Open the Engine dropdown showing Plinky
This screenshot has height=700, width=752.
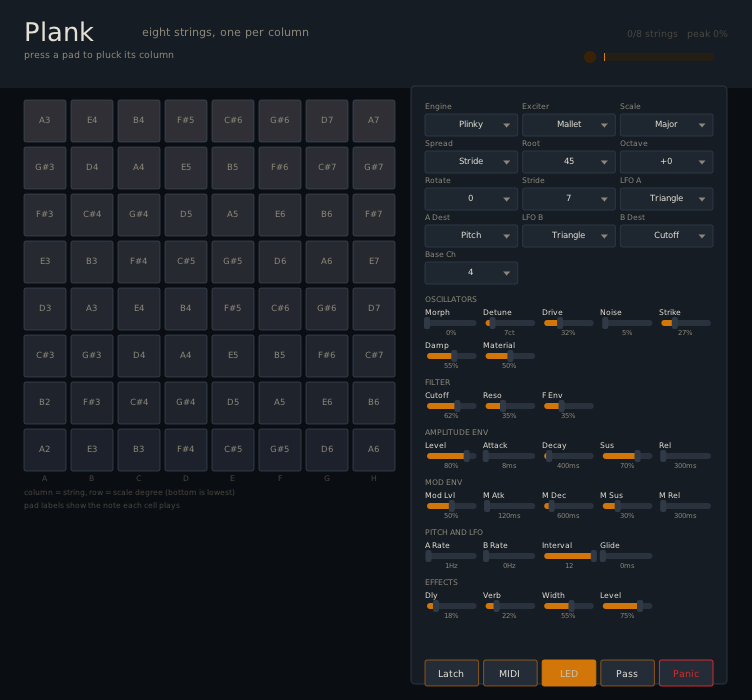pos(471,125)
